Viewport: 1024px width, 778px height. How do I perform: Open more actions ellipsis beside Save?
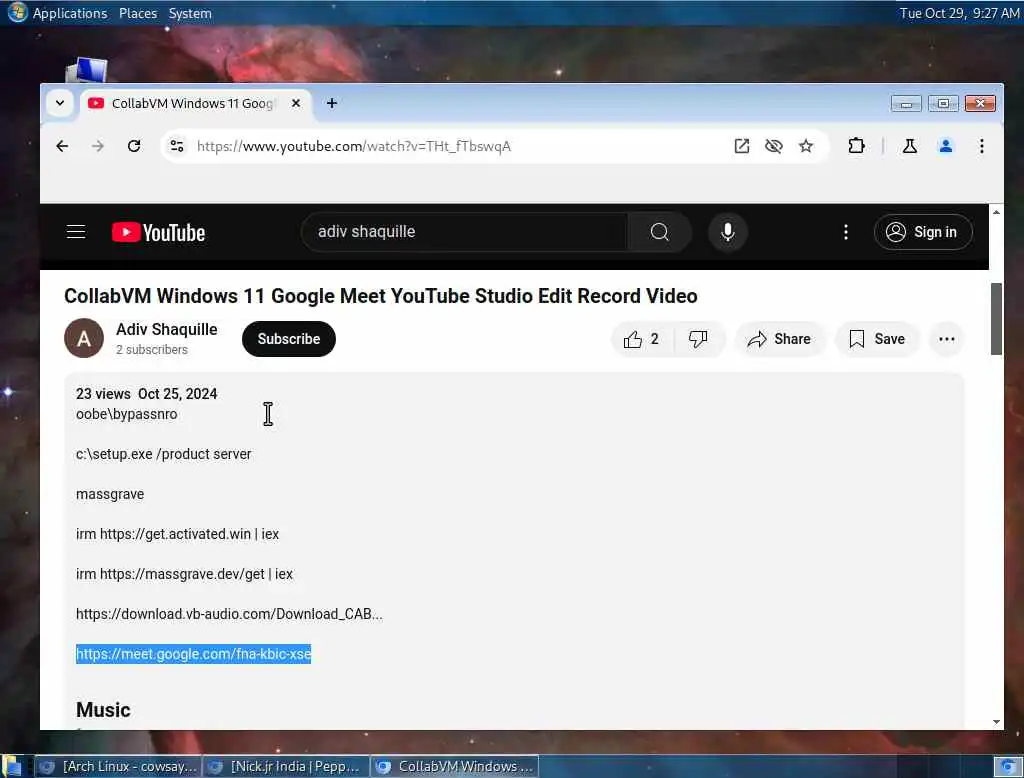pyautogui.click(x=946, y=339)
